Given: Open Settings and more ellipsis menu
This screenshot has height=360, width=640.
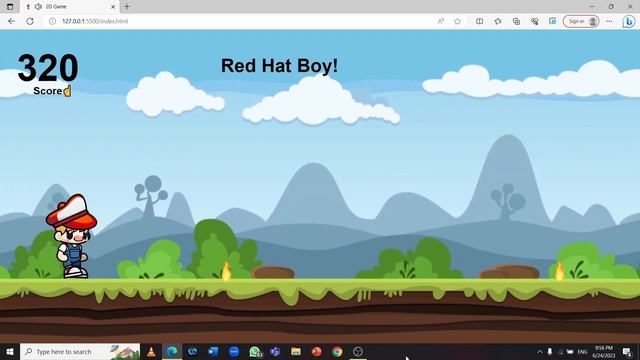Looking at the screenshot, I should pyautogui.click(x=609, y=21).
